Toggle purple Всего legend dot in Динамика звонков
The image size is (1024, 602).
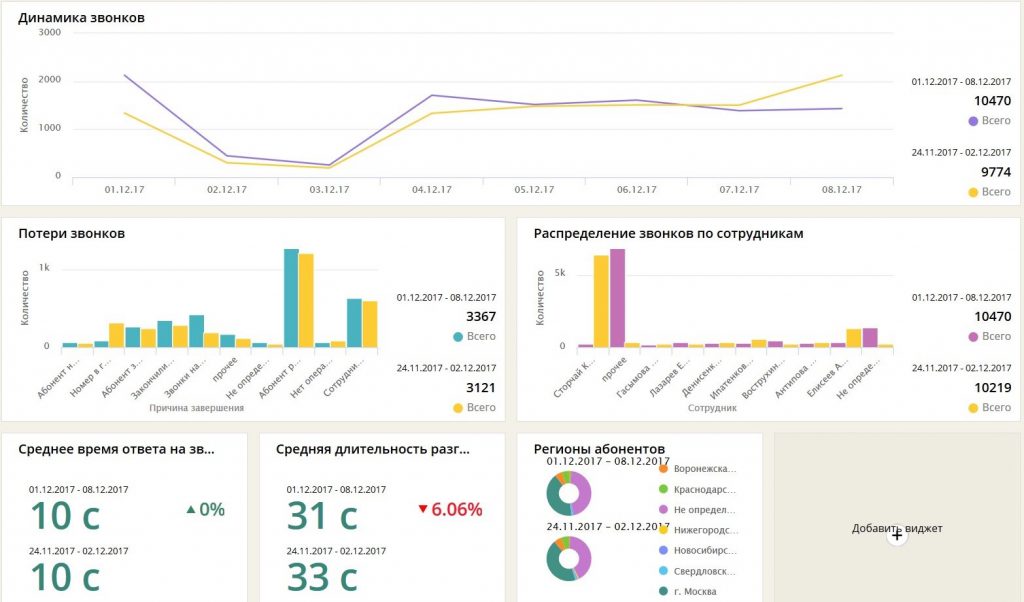[972, 121]
